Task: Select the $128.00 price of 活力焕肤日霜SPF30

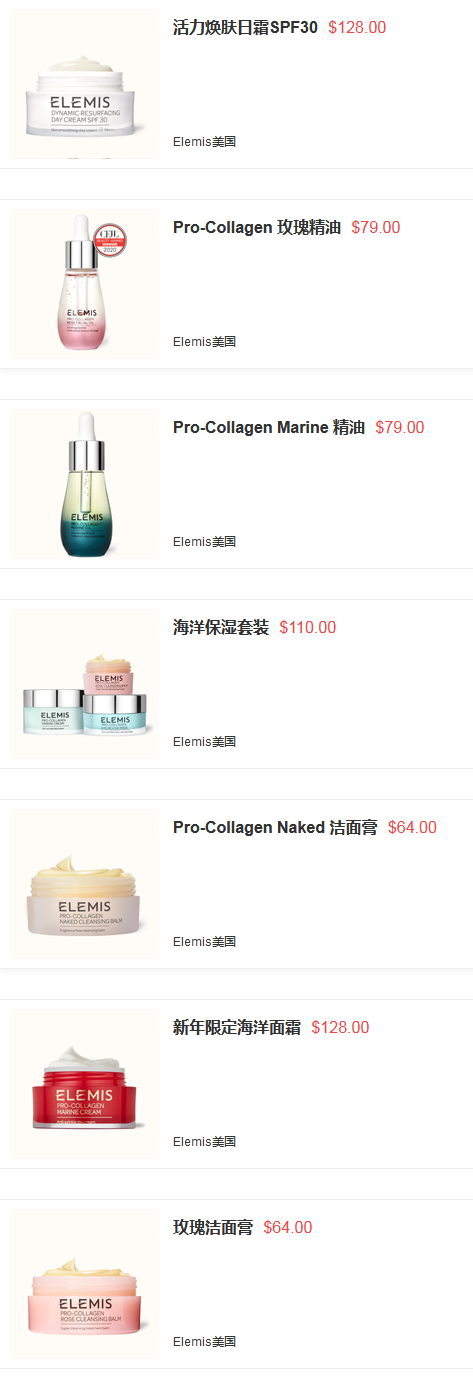Action: click(357, 28)
